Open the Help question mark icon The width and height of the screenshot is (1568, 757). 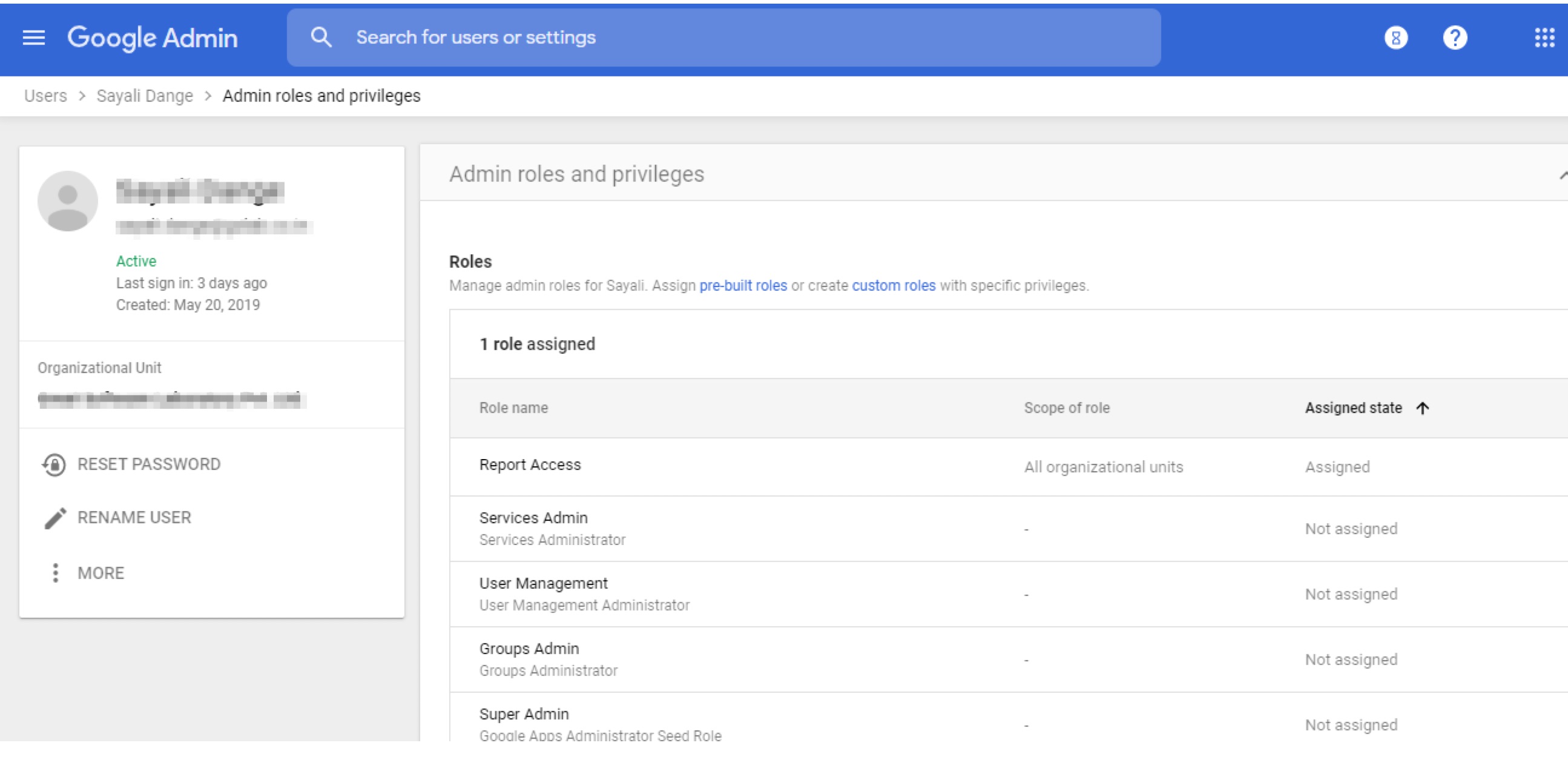point(1454,38)
